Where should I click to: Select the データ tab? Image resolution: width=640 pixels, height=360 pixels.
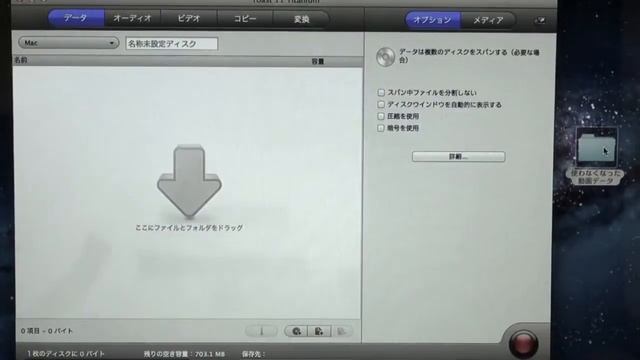(76, 18)
